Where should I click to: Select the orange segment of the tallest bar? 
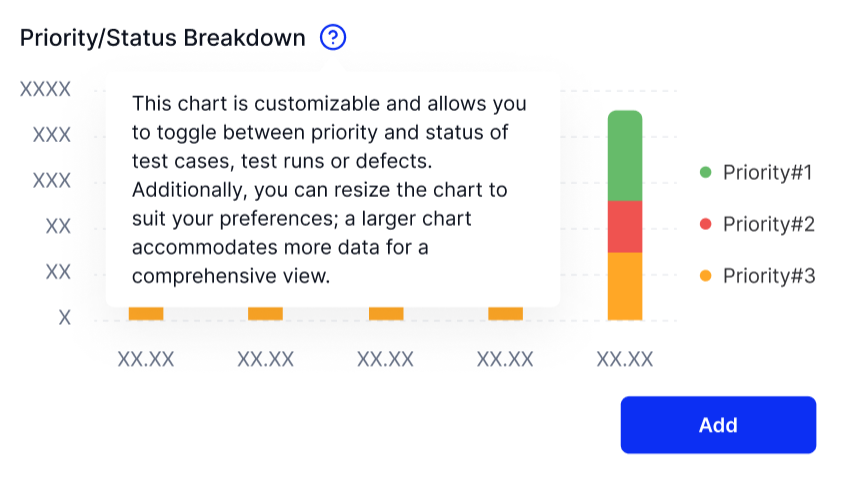pos(625,286)
